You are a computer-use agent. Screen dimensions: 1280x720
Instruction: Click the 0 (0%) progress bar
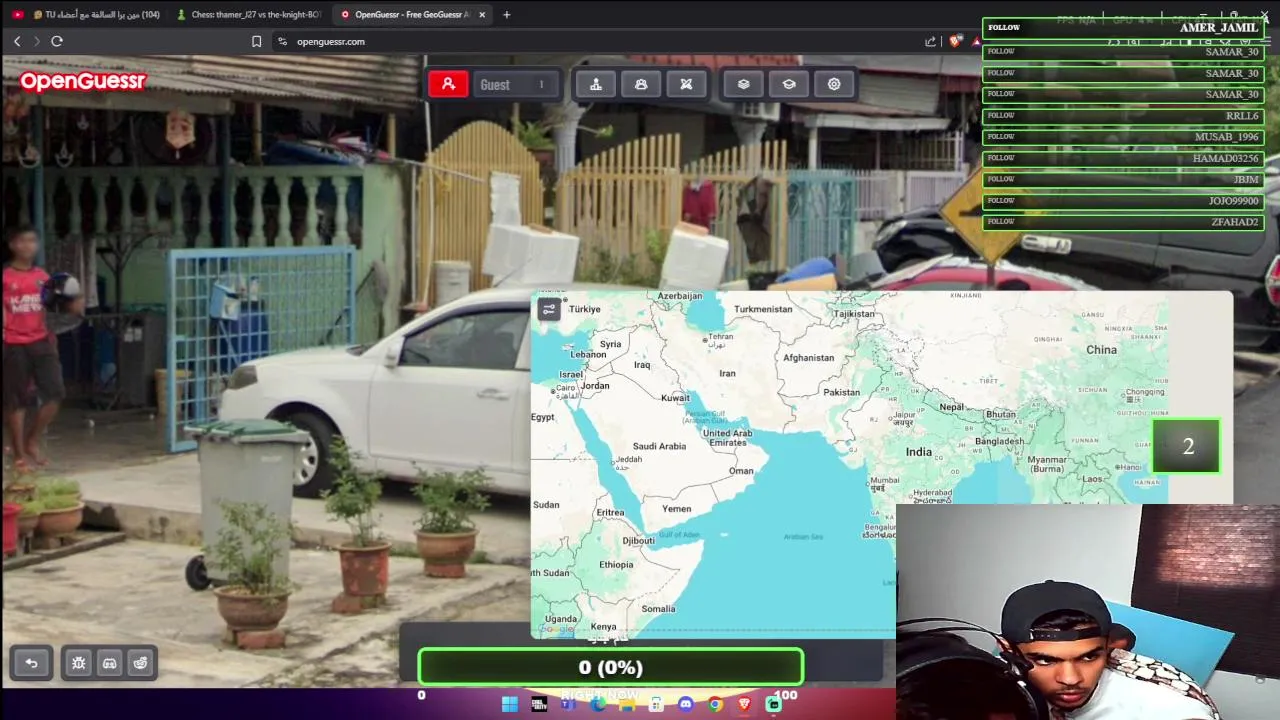coord(610,667)
